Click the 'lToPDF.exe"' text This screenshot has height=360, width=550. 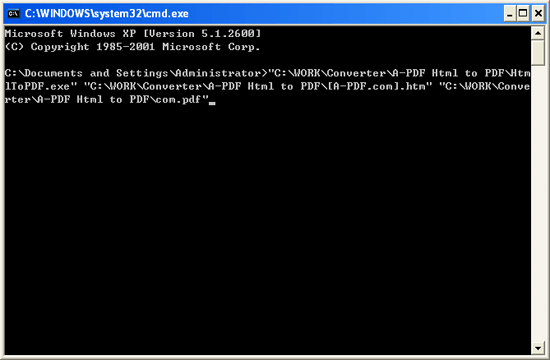(x=41, y=86)
